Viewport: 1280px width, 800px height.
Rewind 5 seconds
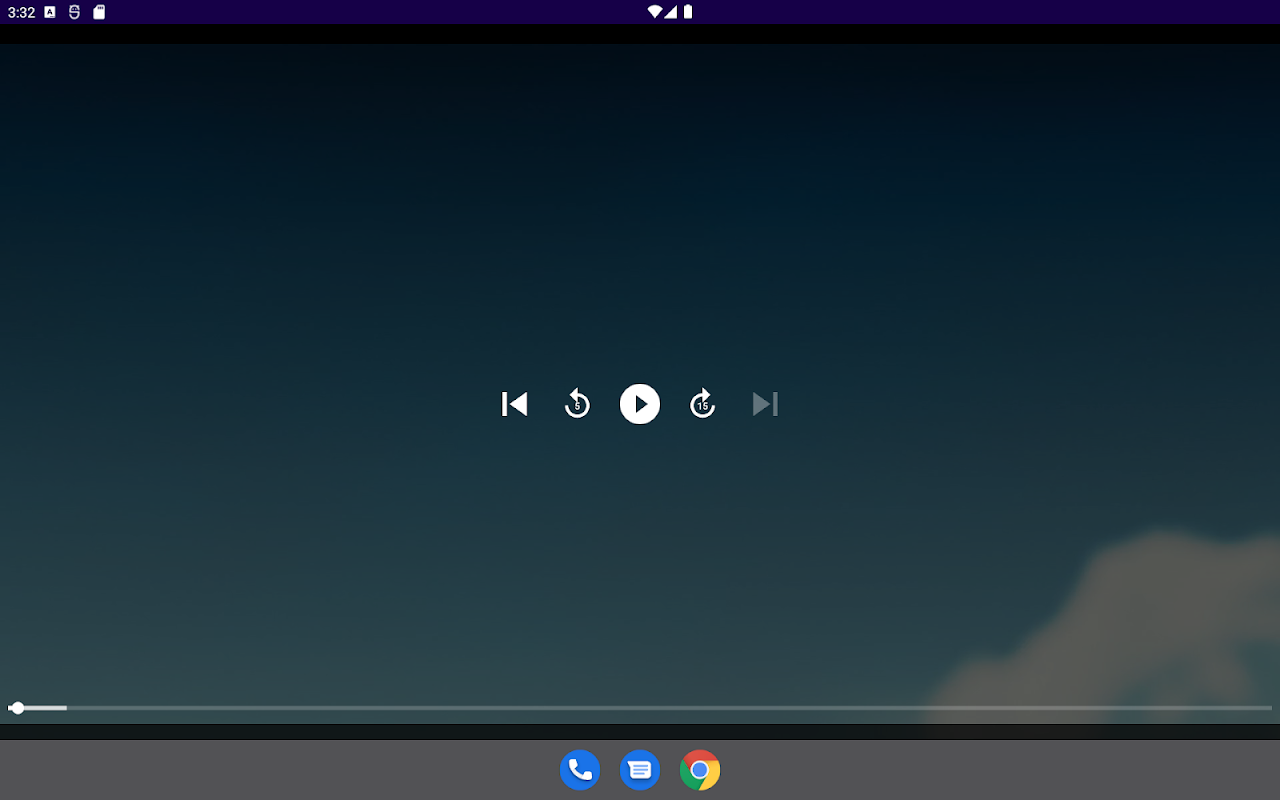pos(577,404)
